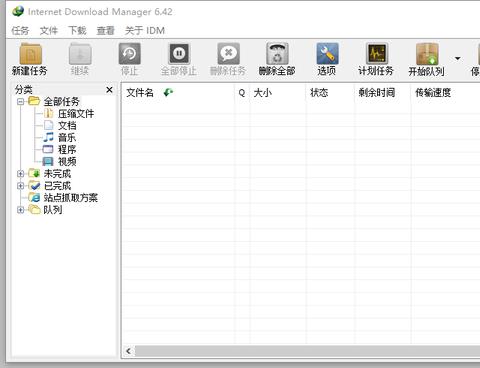Select the 音乐 category

pos(67,138)
